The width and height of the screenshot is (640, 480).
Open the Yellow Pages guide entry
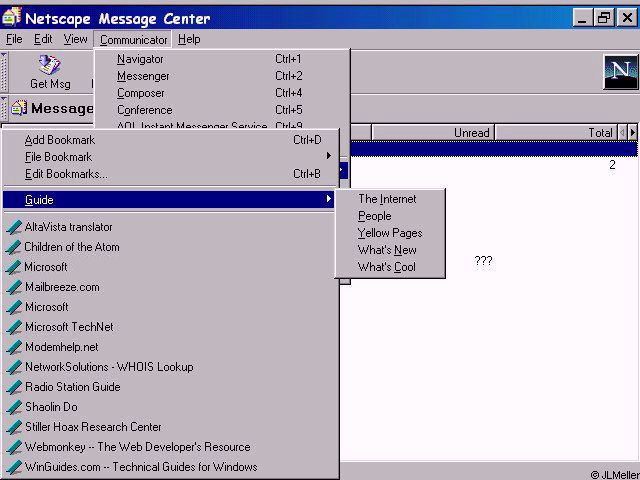coord(390,233)
